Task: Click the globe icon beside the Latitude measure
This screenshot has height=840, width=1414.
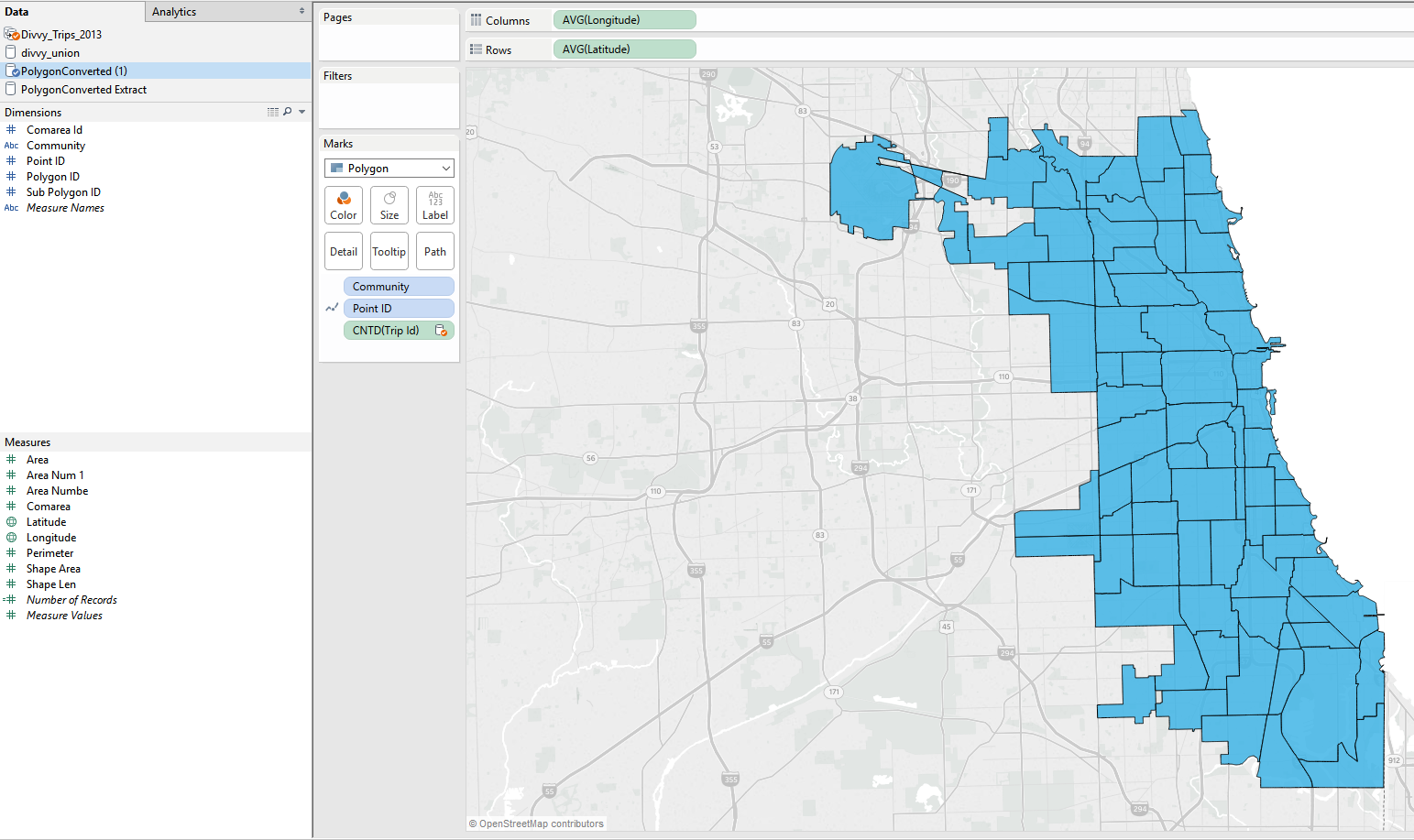Action: (x=10, y=521)
